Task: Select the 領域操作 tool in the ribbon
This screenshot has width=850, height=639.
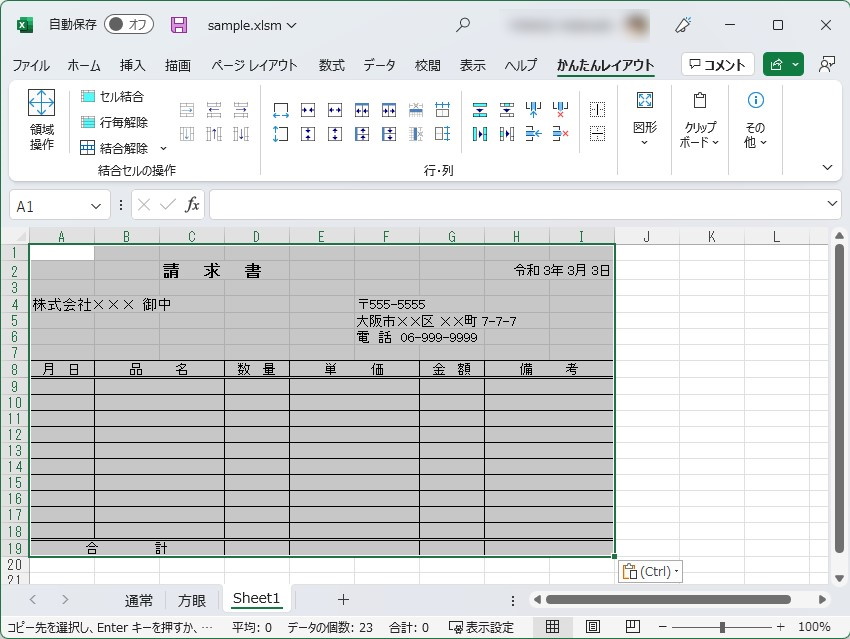Action: (x=41, y=119)
